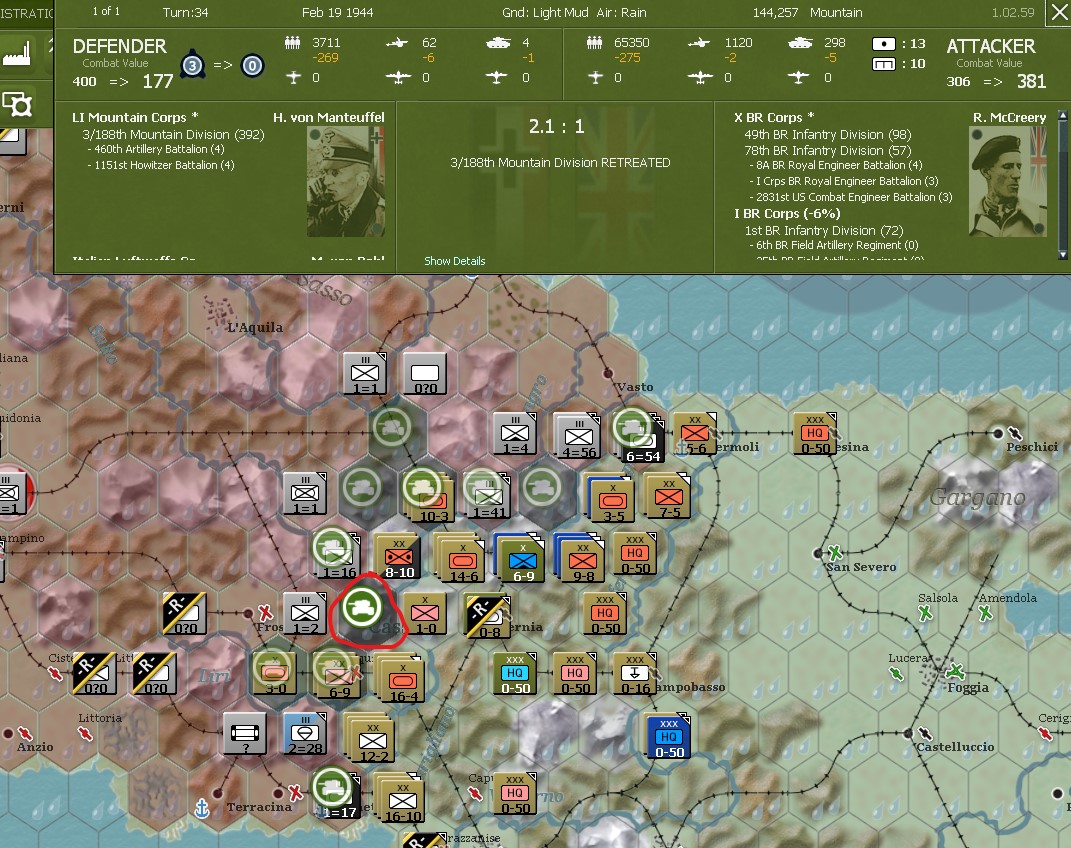Open the factory production icon in sidebar
1071x848 pixels.
point(17,53)
